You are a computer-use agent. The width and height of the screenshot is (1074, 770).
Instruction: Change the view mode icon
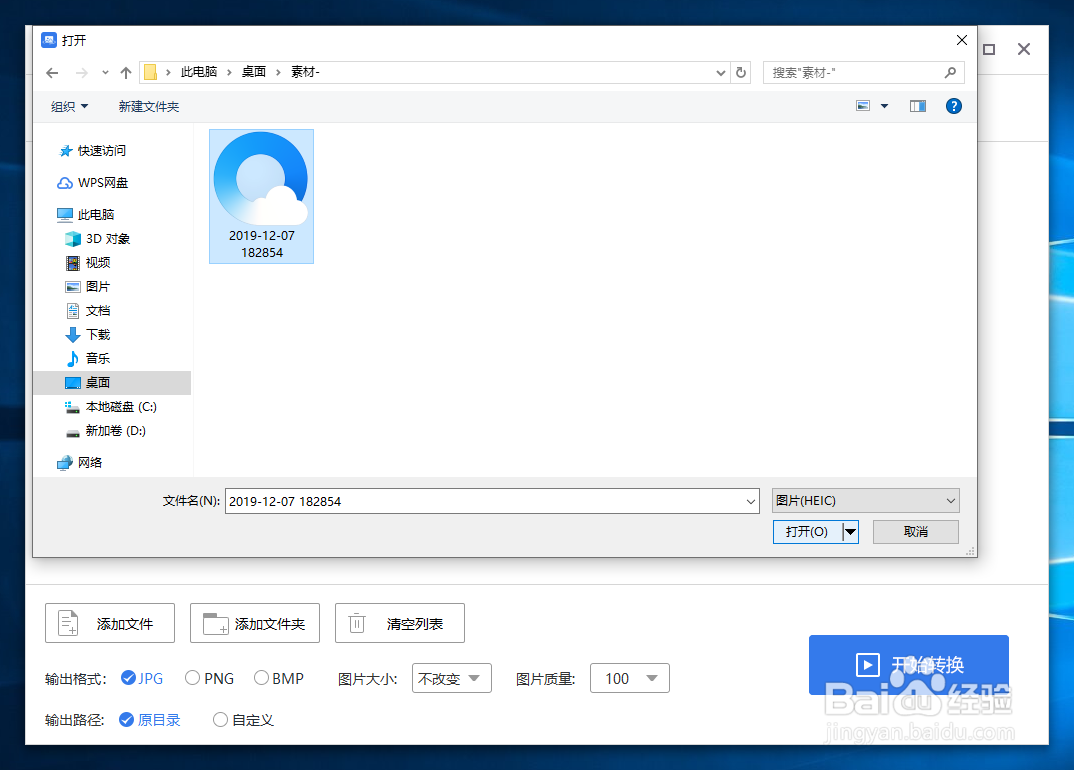(x=862, y=105)
